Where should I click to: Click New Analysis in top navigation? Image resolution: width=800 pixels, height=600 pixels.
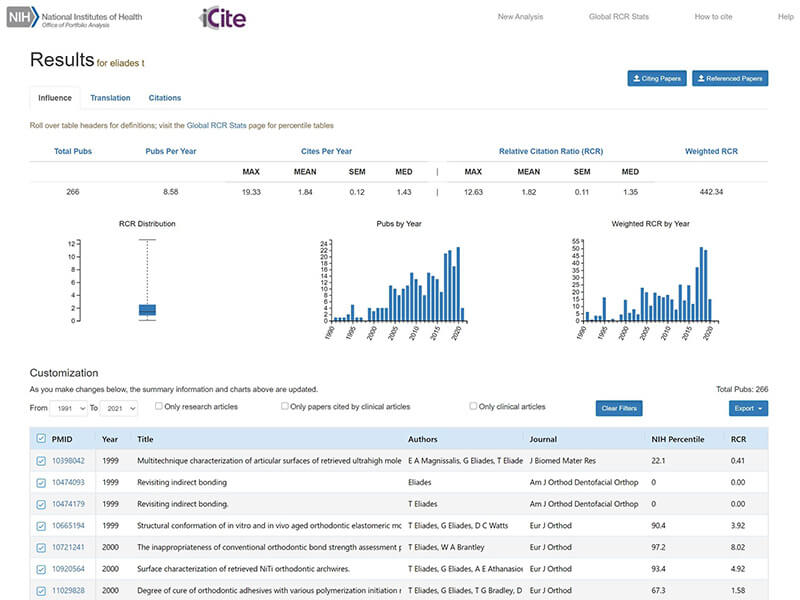coord(521,17)
